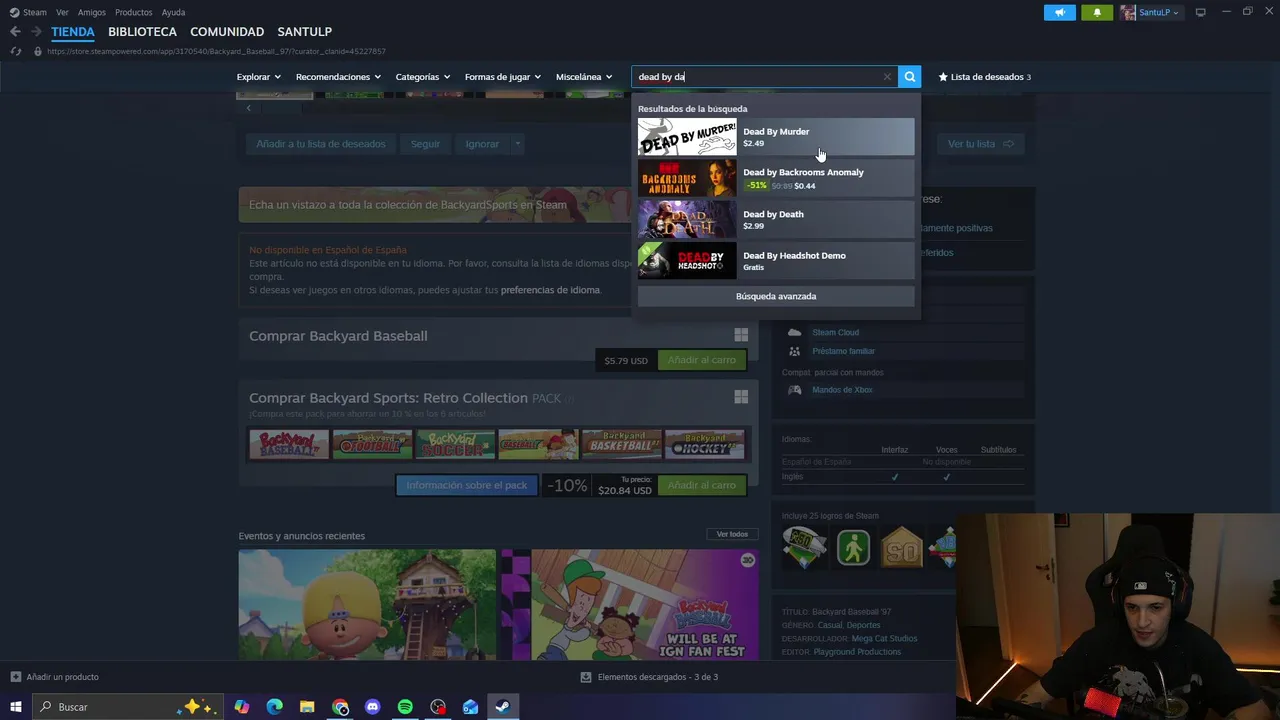
Task: Expand the Categorías dropdown
Action: pyautogui.click(x=422, y=77)
